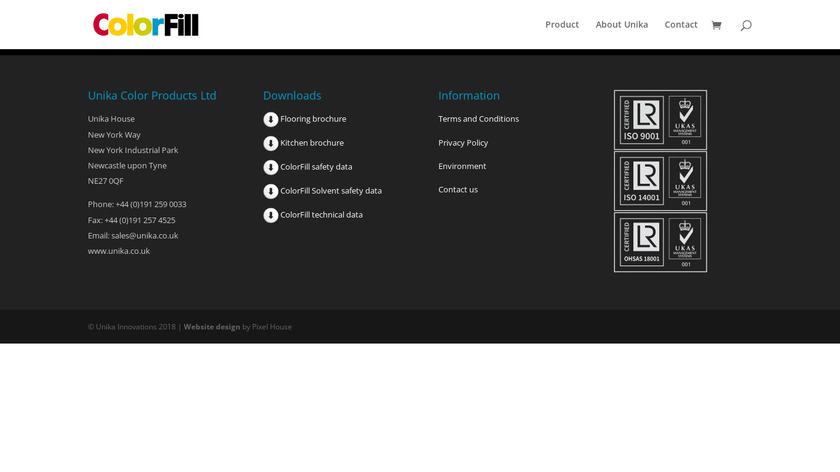Click the New York Industrial Park line
The height and width of the screenshot is (472, 840).
pos(133,150)
